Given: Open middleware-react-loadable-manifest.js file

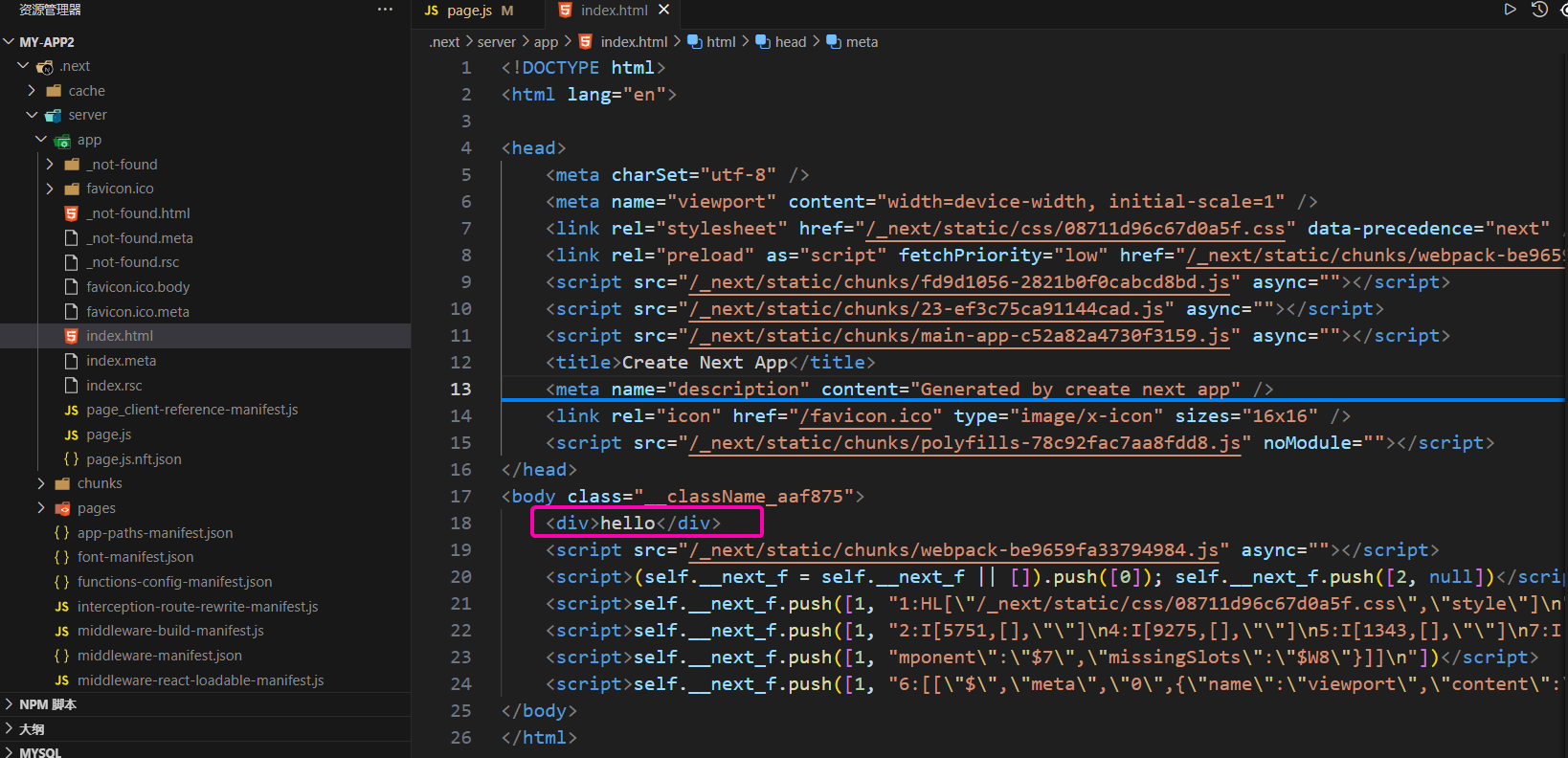Looking at the screenshot, I should tap(200, 680).
